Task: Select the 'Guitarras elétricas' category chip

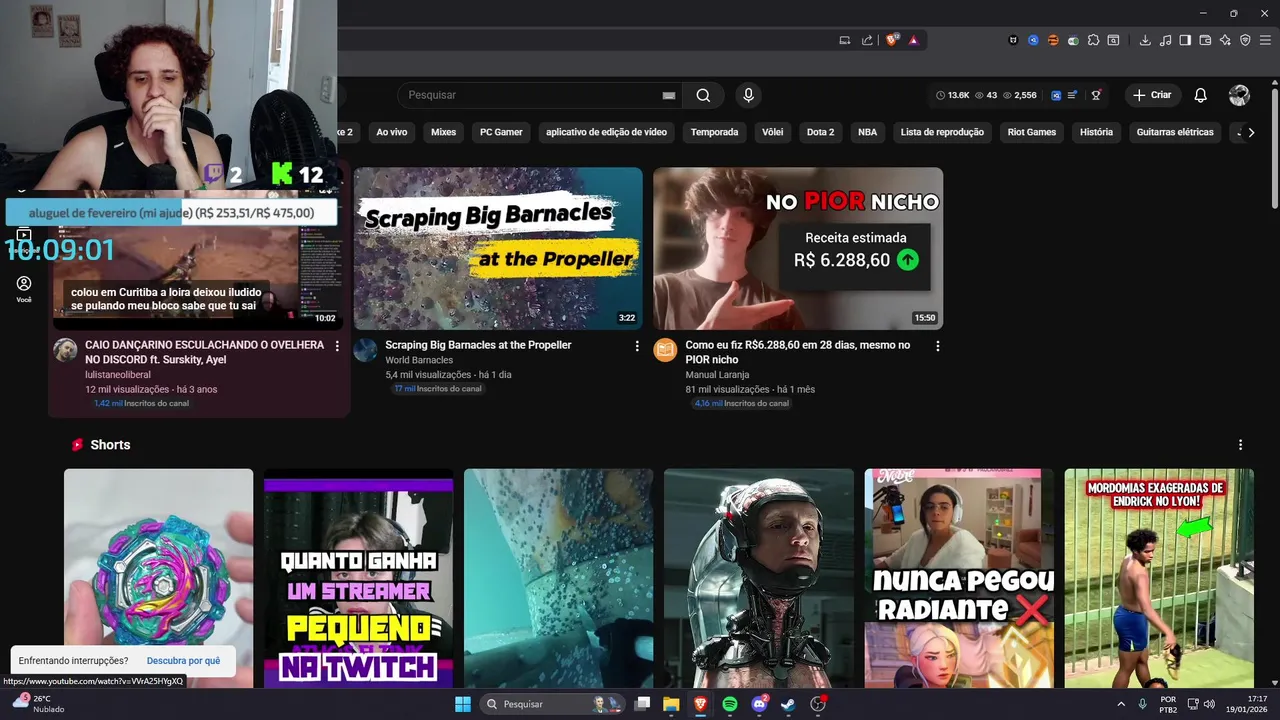Action: (1175, 132)
